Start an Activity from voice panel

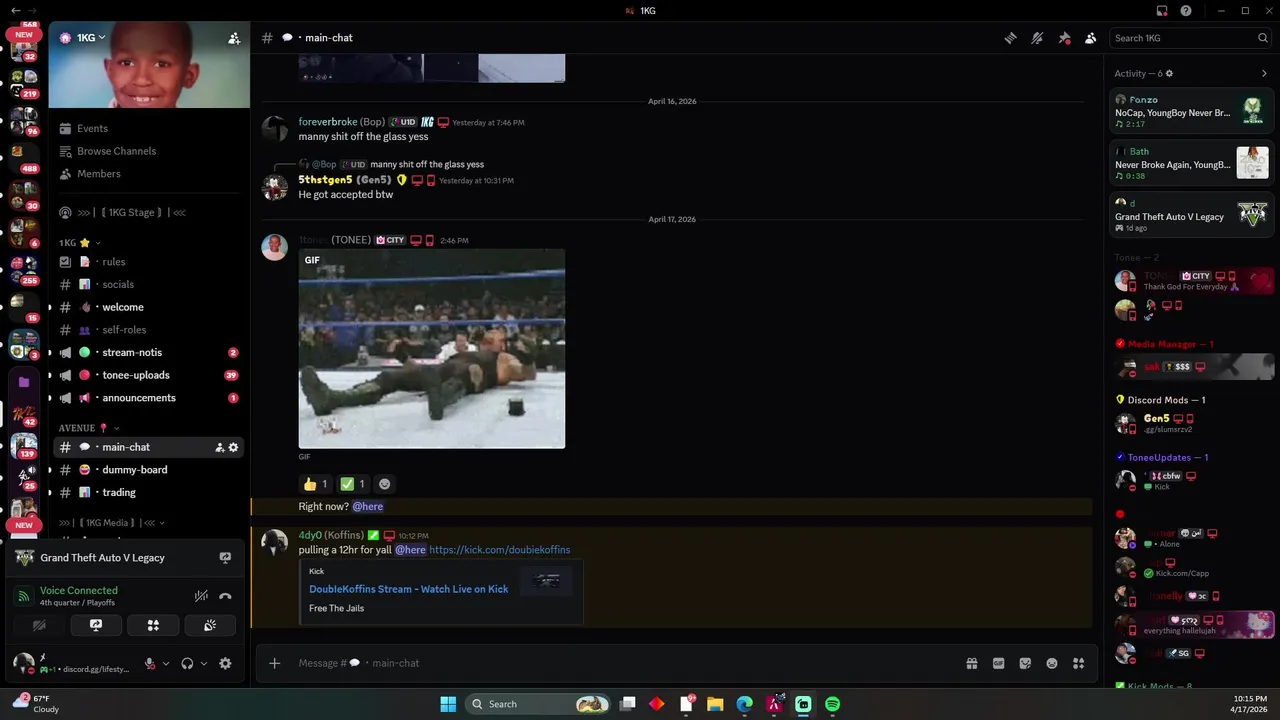coord(153,625)
